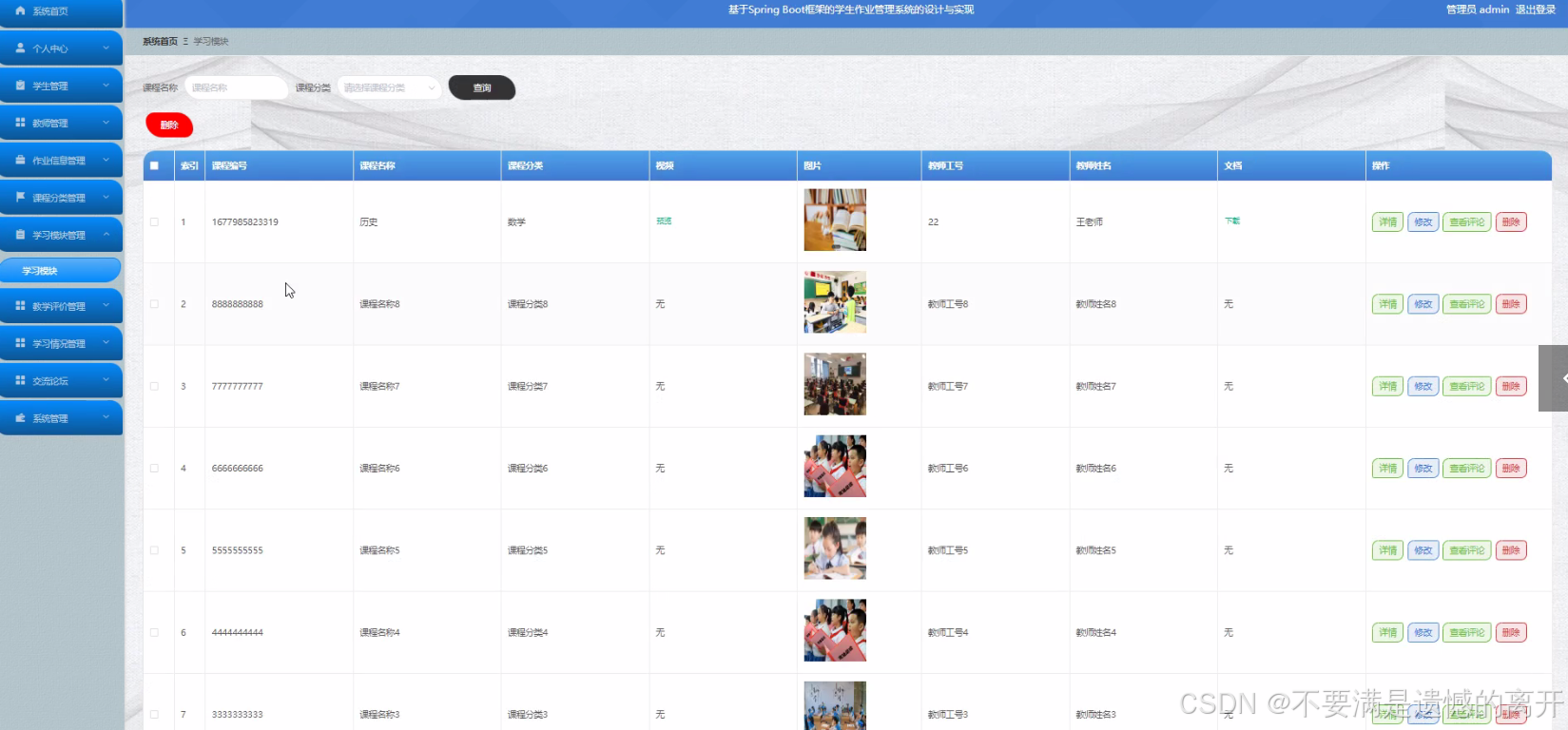Click 修改 for the 教师姓名5 row

(x=1423, y=550)
